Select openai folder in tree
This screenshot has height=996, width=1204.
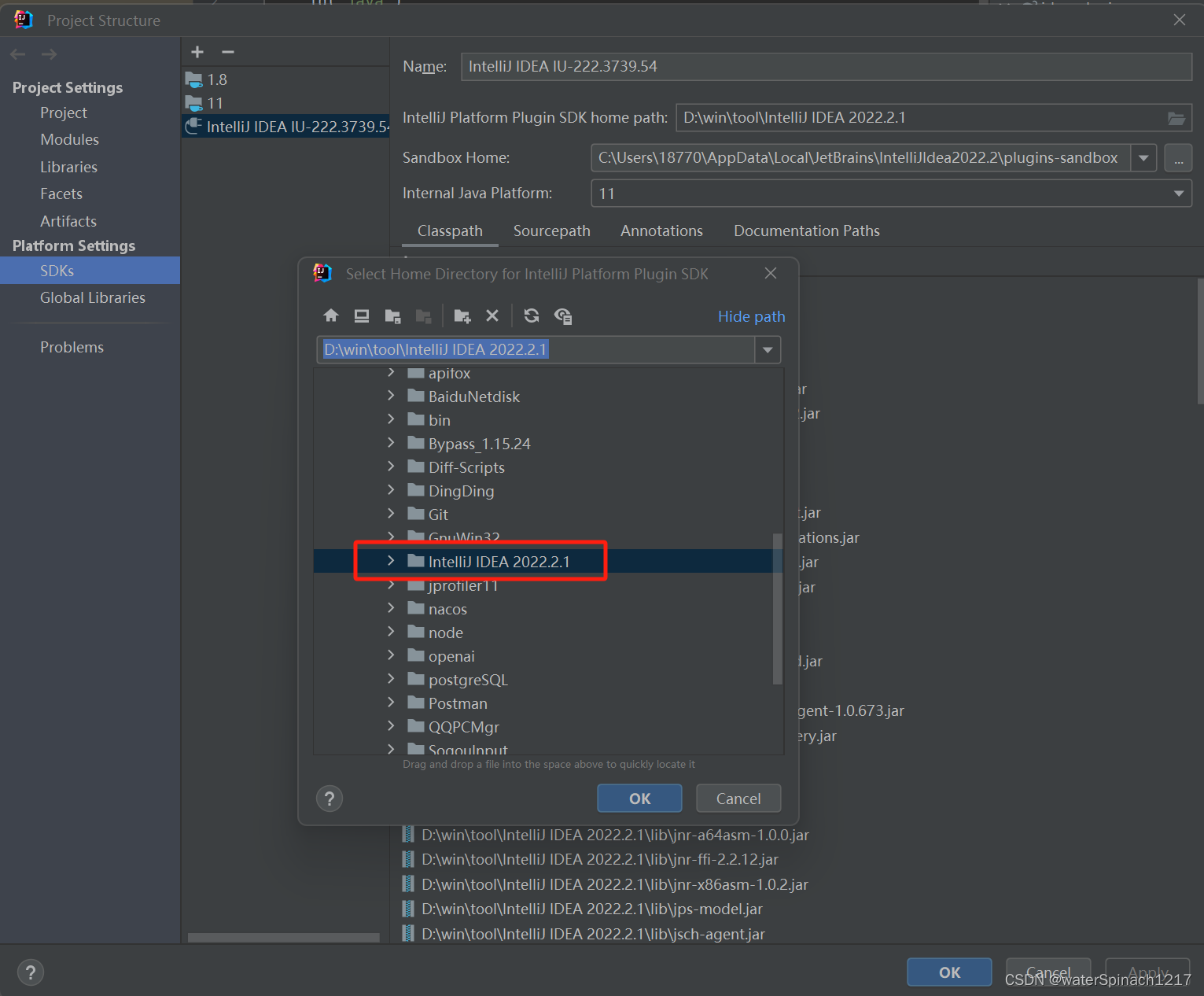point(451,656)
